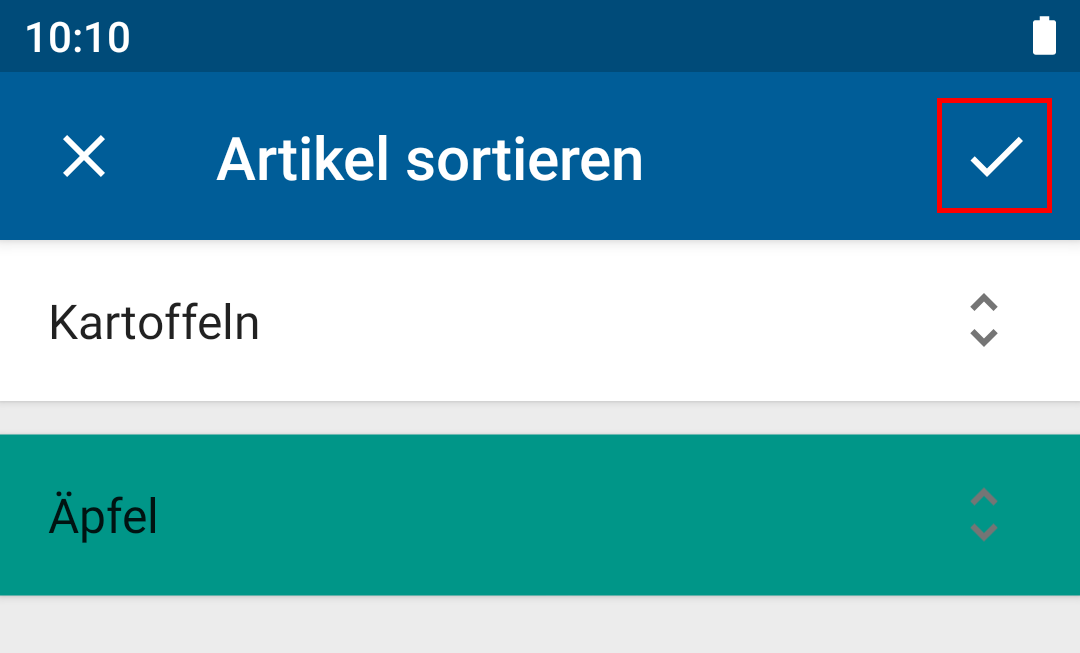Confirm sorting with the checkmark icon
The height and width of the screenshot is (653, 1080).
pyautogui.click(x=995, y=156)
